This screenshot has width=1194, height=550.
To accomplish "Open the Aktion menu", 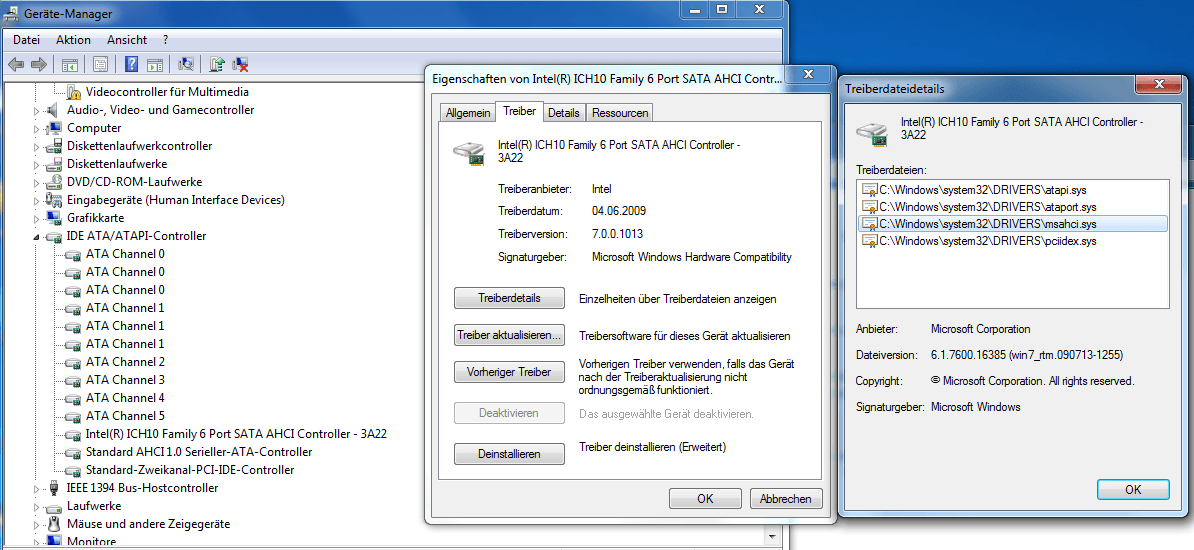I will pyautogui.click(x=73, y=40).
